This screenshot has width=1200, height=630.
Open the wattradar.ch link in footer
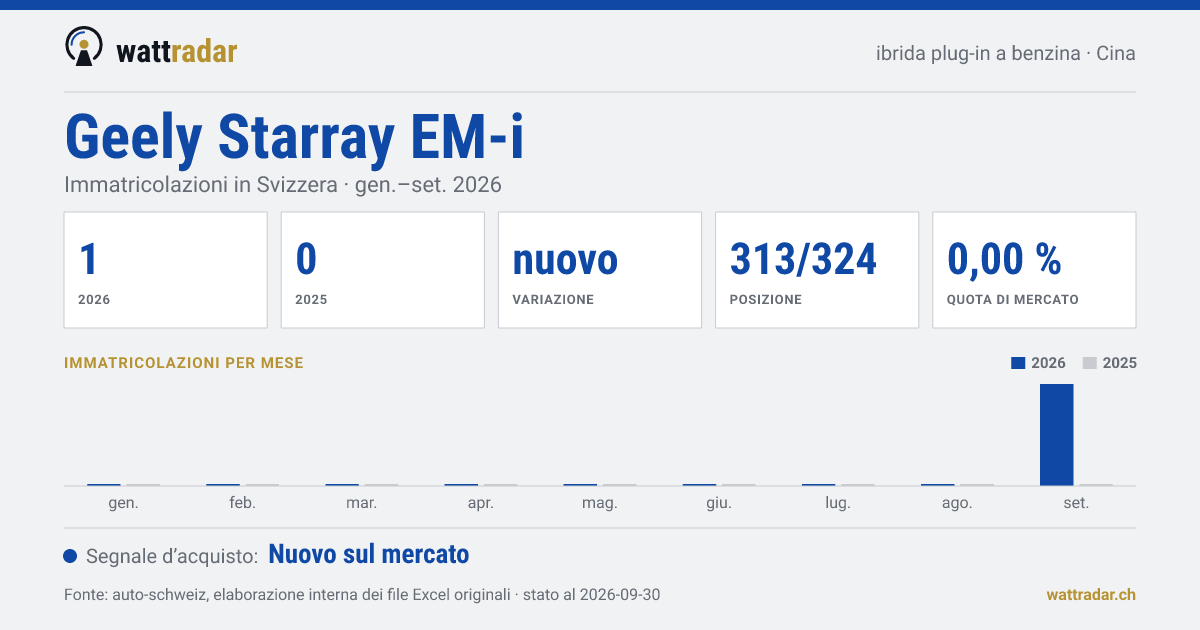tap(1091, 595)
